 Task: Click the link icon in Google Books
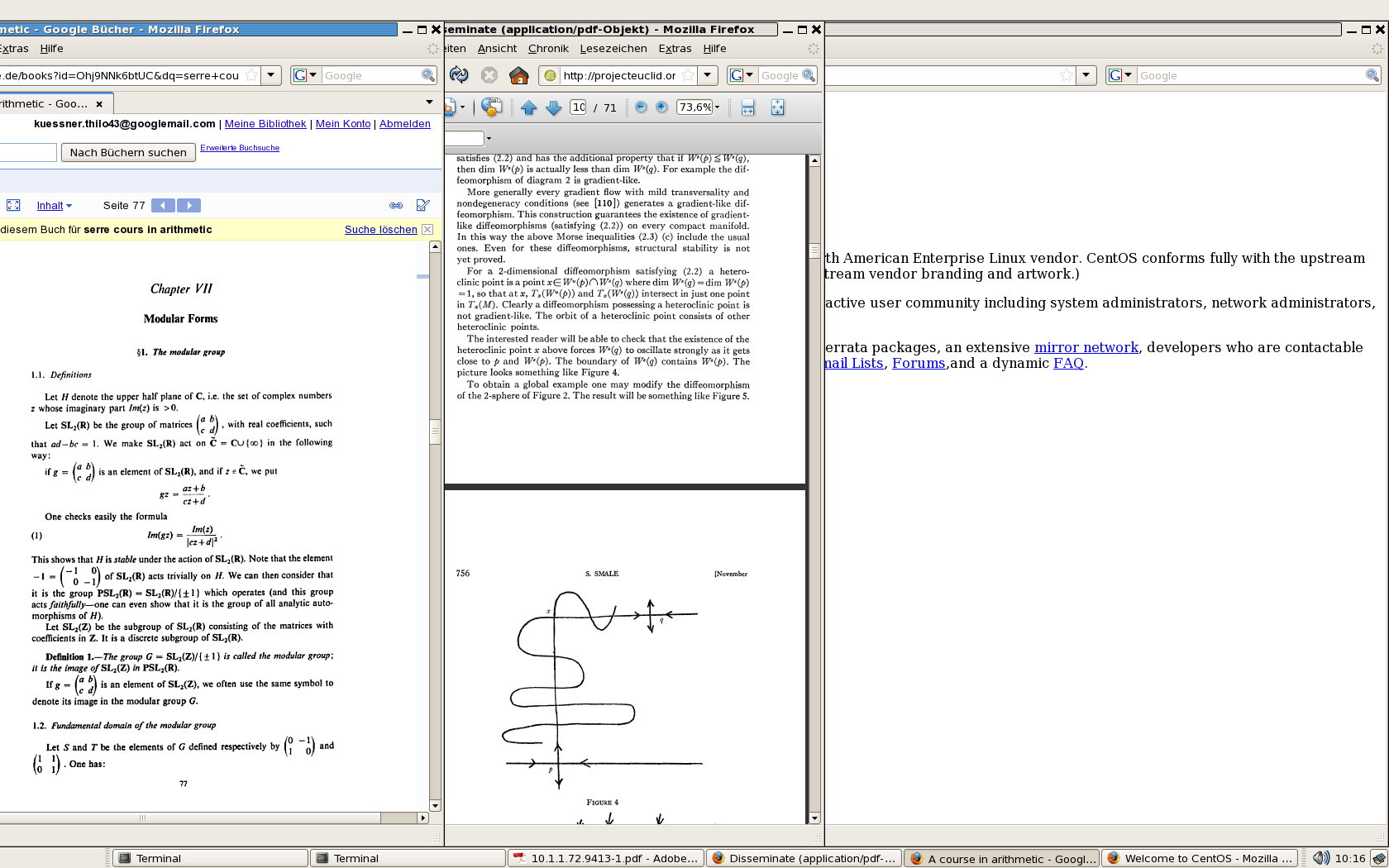[396, 206]
